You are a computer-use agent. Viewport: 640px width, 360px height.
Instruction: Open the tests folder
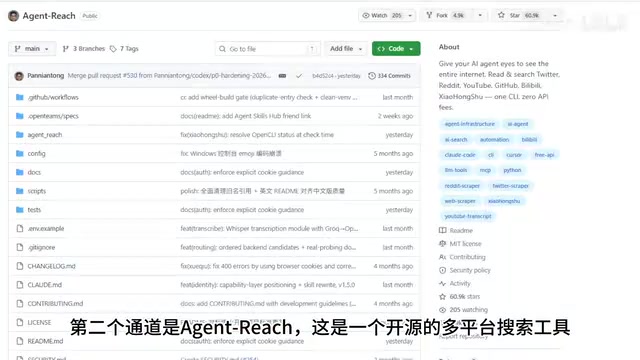(34, 210)
